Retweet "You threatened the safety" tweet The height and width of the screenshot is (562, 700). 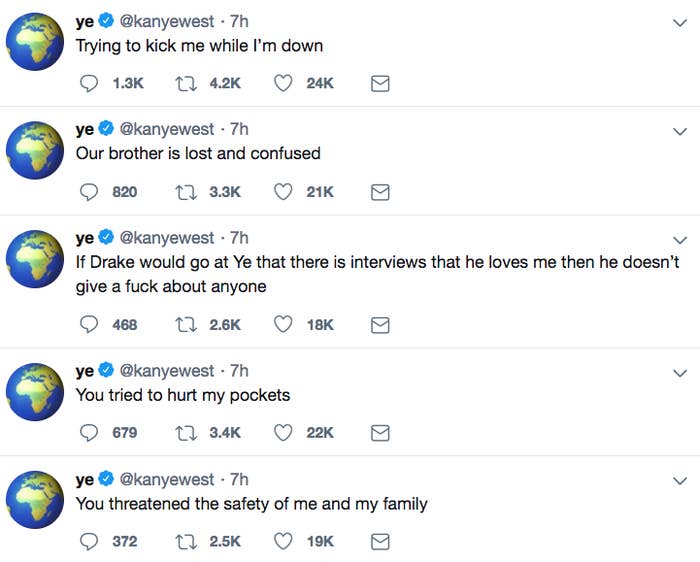coord(186,541)
